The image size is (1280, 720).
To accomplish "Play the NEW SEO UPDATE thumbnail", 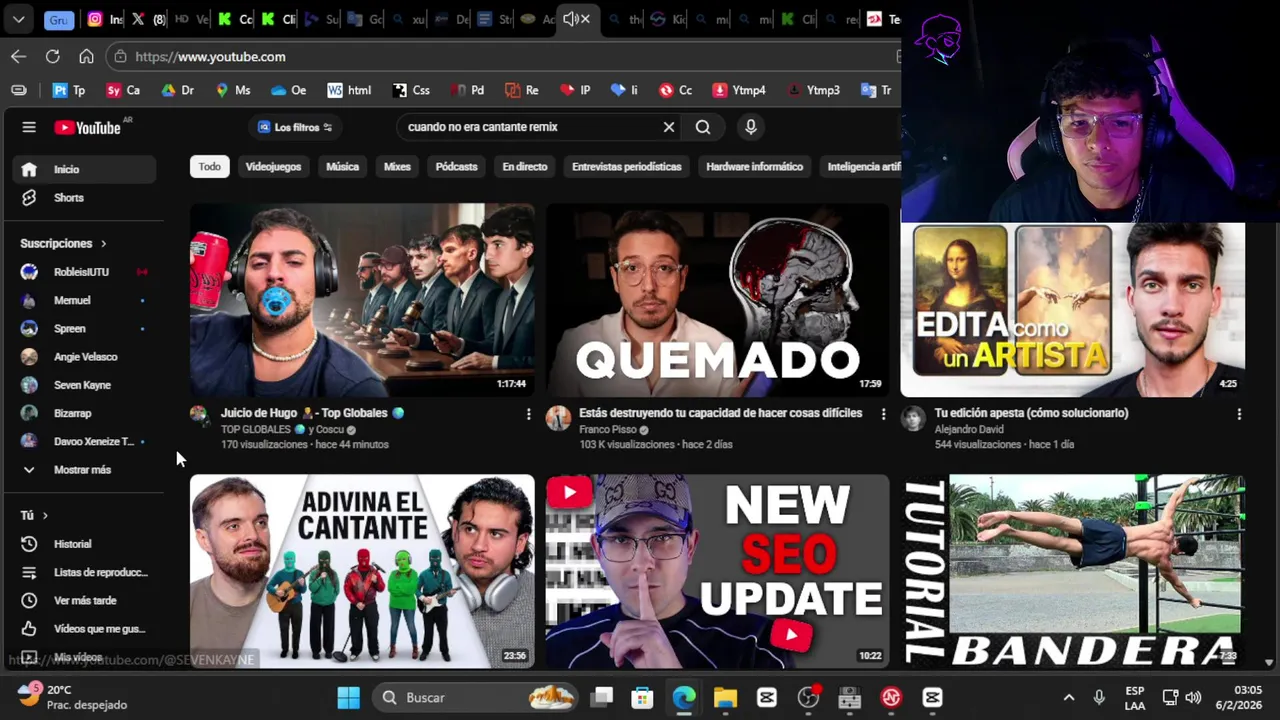I will click(717, 571).
